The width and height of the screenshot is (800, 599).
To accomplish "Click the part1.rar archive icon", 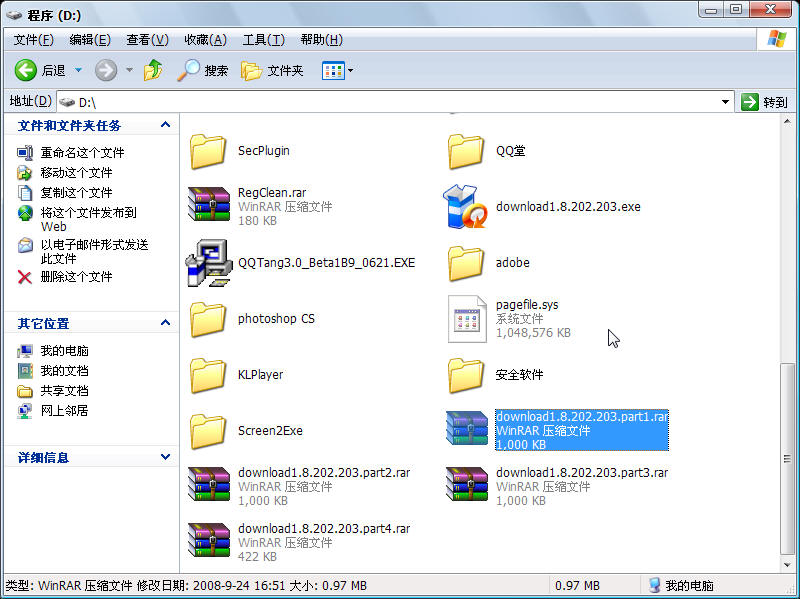I will point(467,429).
